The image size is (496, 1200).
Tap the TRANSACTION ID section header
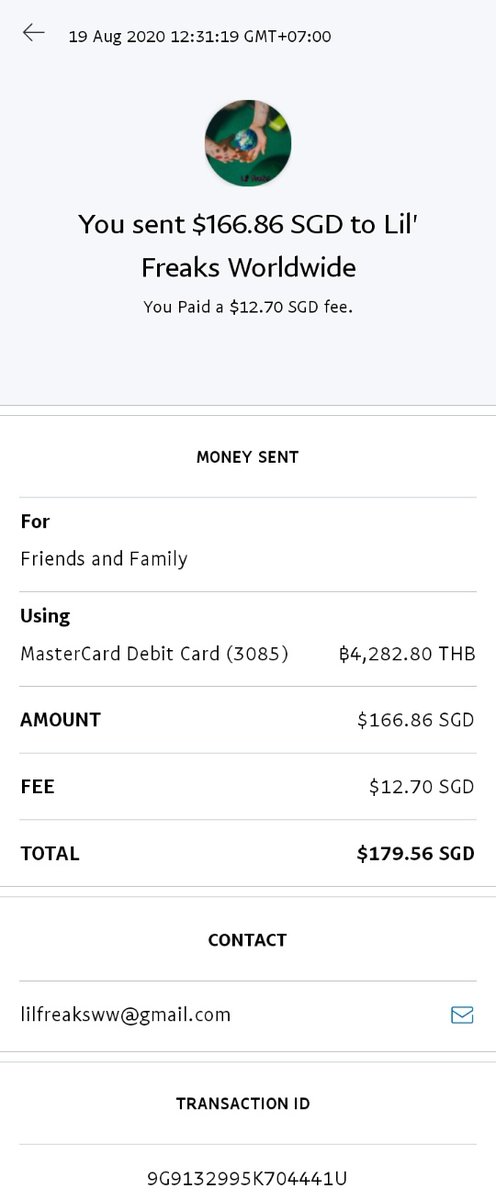coord(243,1104)
